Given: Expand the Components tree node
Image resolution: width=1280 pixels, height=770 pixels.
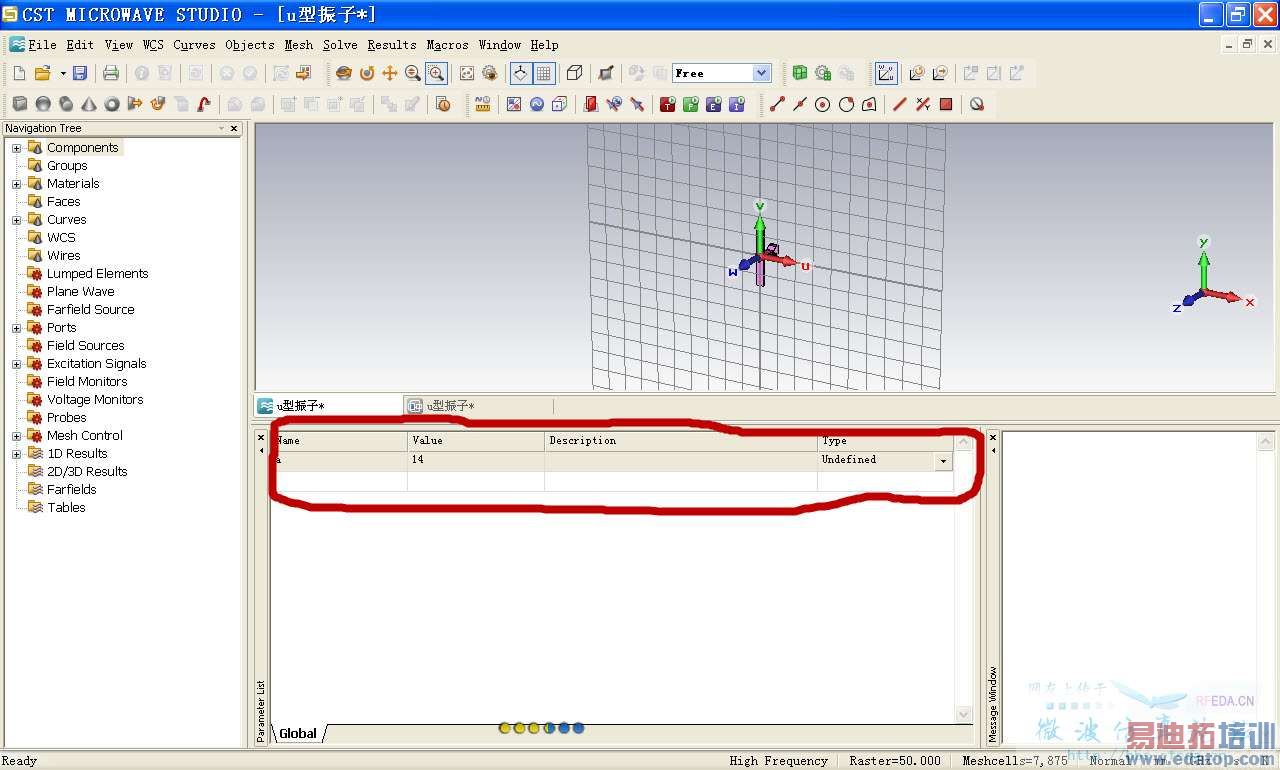Looking at the screenshot, I should point(16,148).
